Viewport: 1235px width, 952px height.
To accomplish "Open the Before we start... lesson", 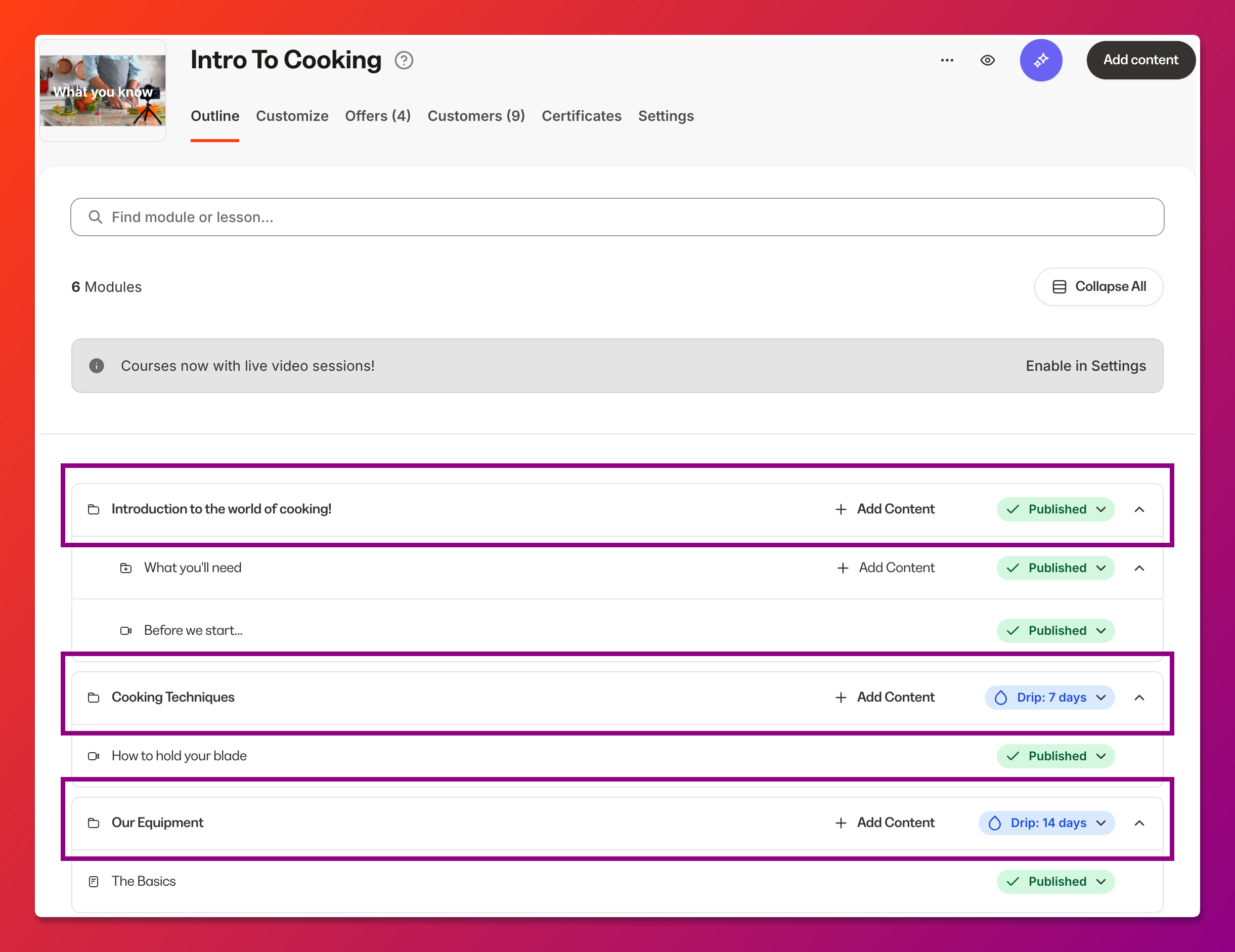I will [193, 630].
